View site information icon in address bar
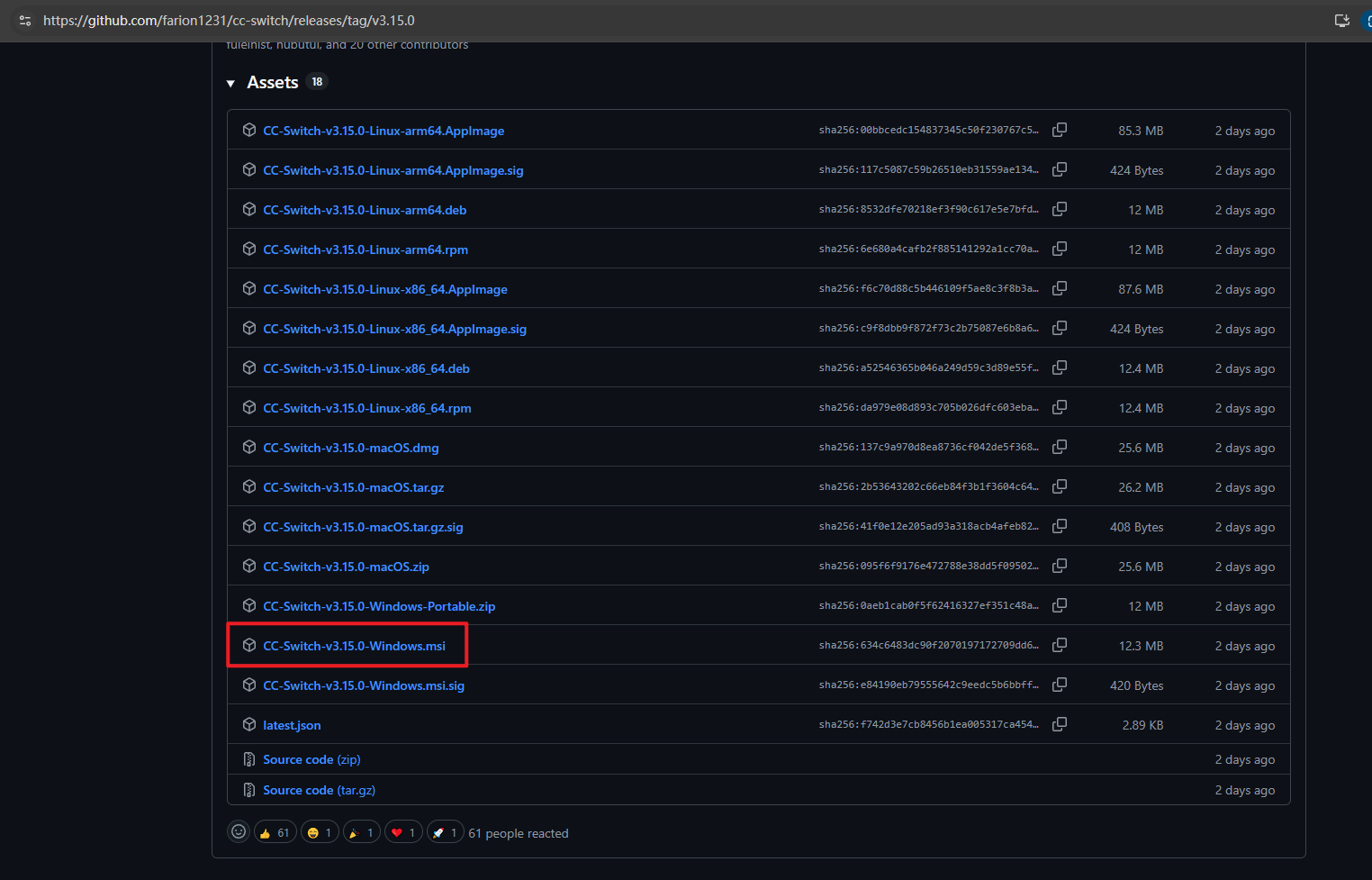The image size is (1372, 880). tap(25, 21)
